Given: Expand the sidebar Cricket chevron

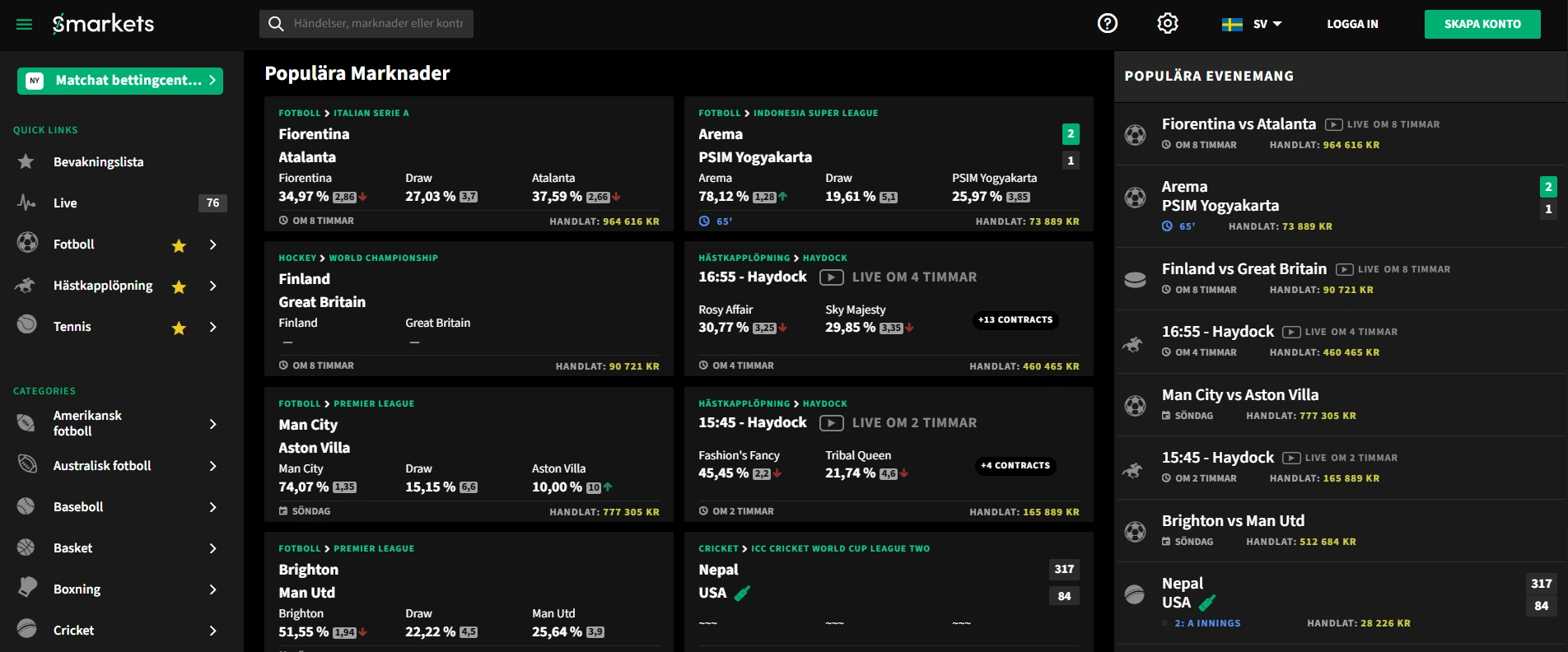Looking at the screenshot, I should click(212, 631).
